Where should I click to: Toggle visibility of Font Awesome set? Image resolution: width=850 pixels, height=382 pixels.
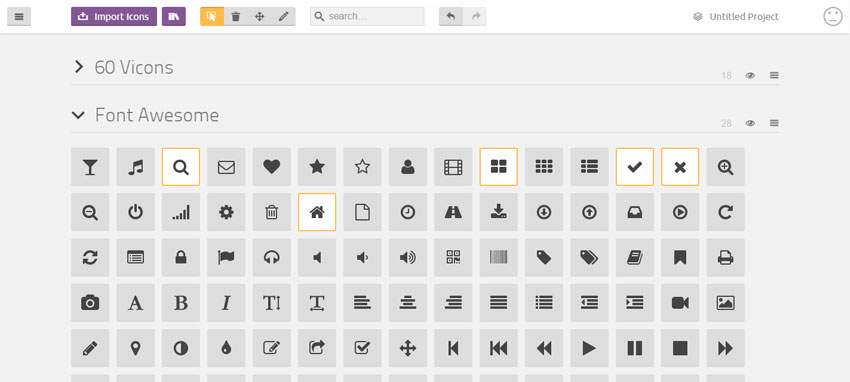(x=750, y=124)
